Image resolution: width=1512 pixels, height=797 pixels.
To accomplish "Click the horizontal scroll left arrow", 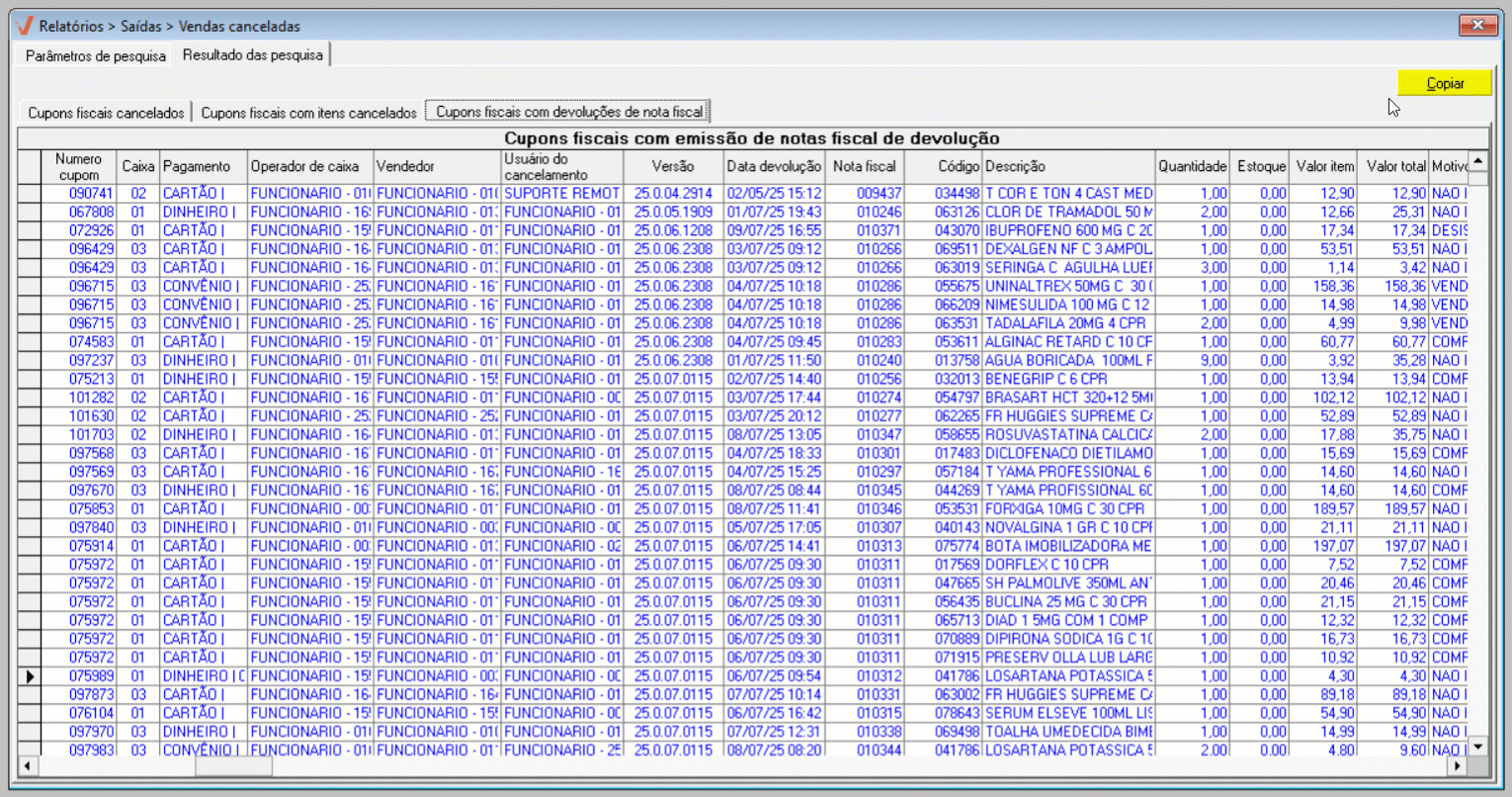I will click(x=28, y=766).
